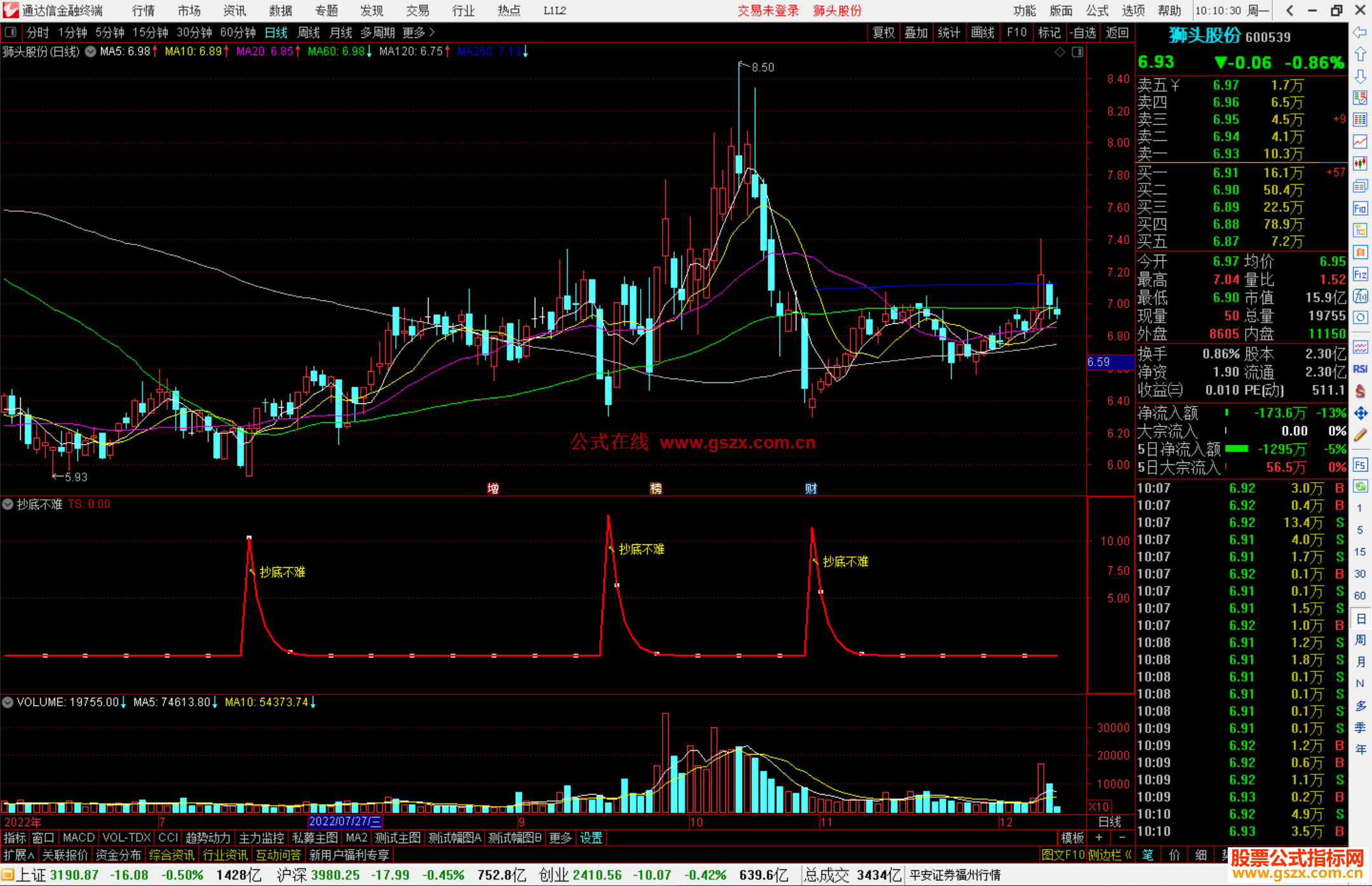Toggle the 抄底不难 indicator panel collapse circle
The image size is (1372, 886).
[8, 504]
